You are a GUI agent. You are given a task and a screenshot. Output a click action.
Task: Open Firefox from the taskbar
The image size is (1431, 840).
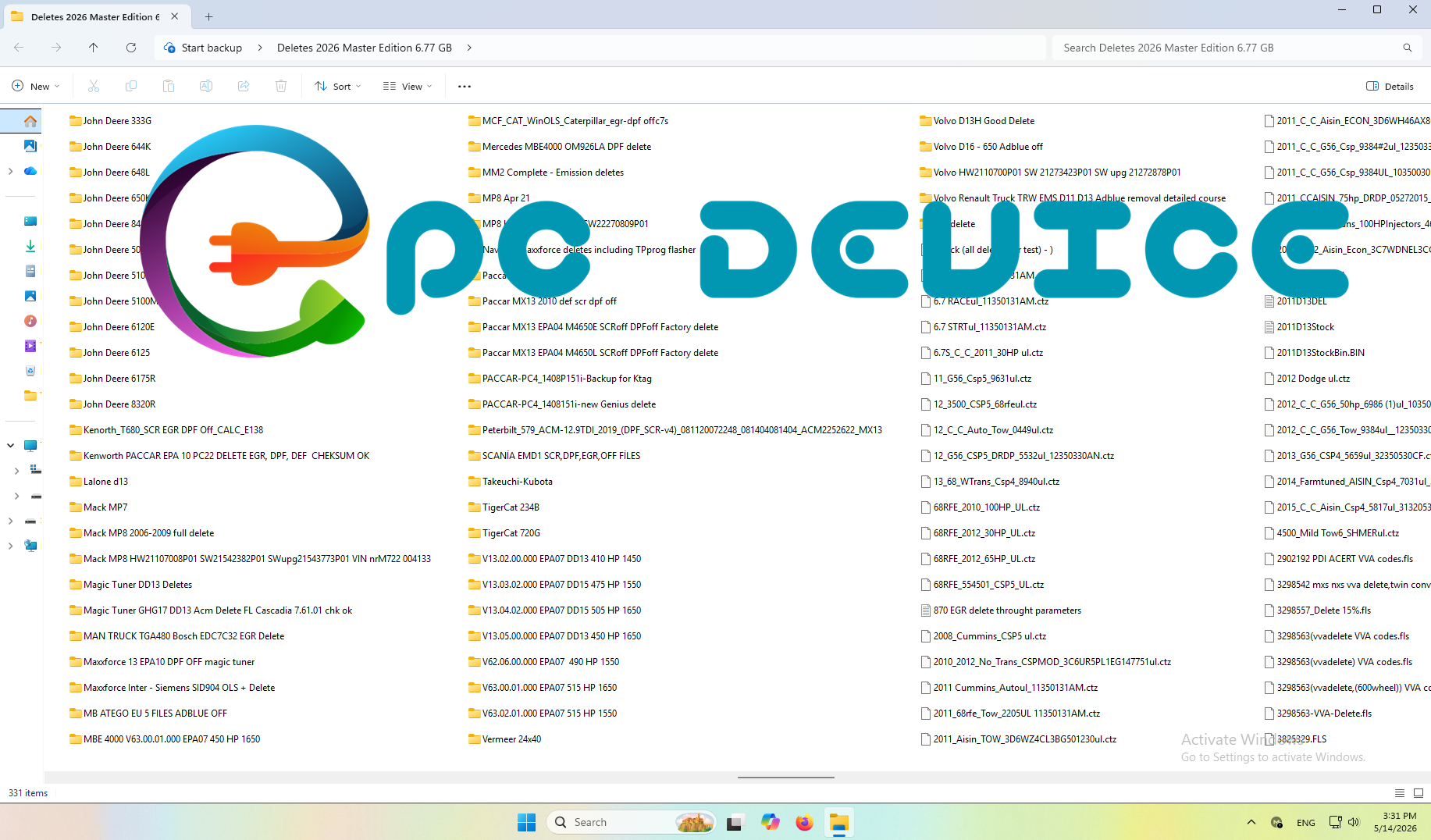tap(804, 822)
